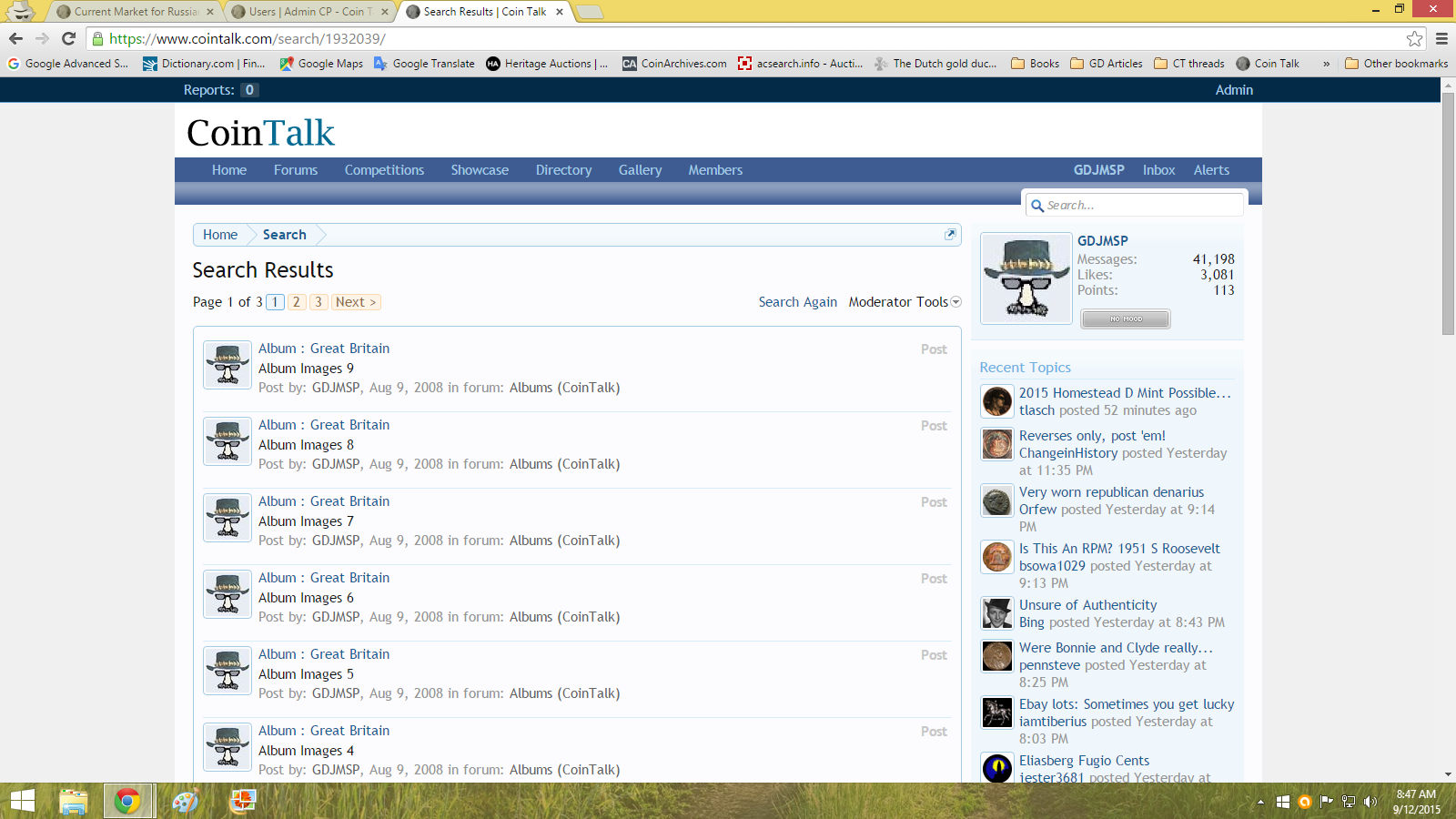Open the bookmarks overflow chevron
1456x819 pixels.
tap(1326, 64)
